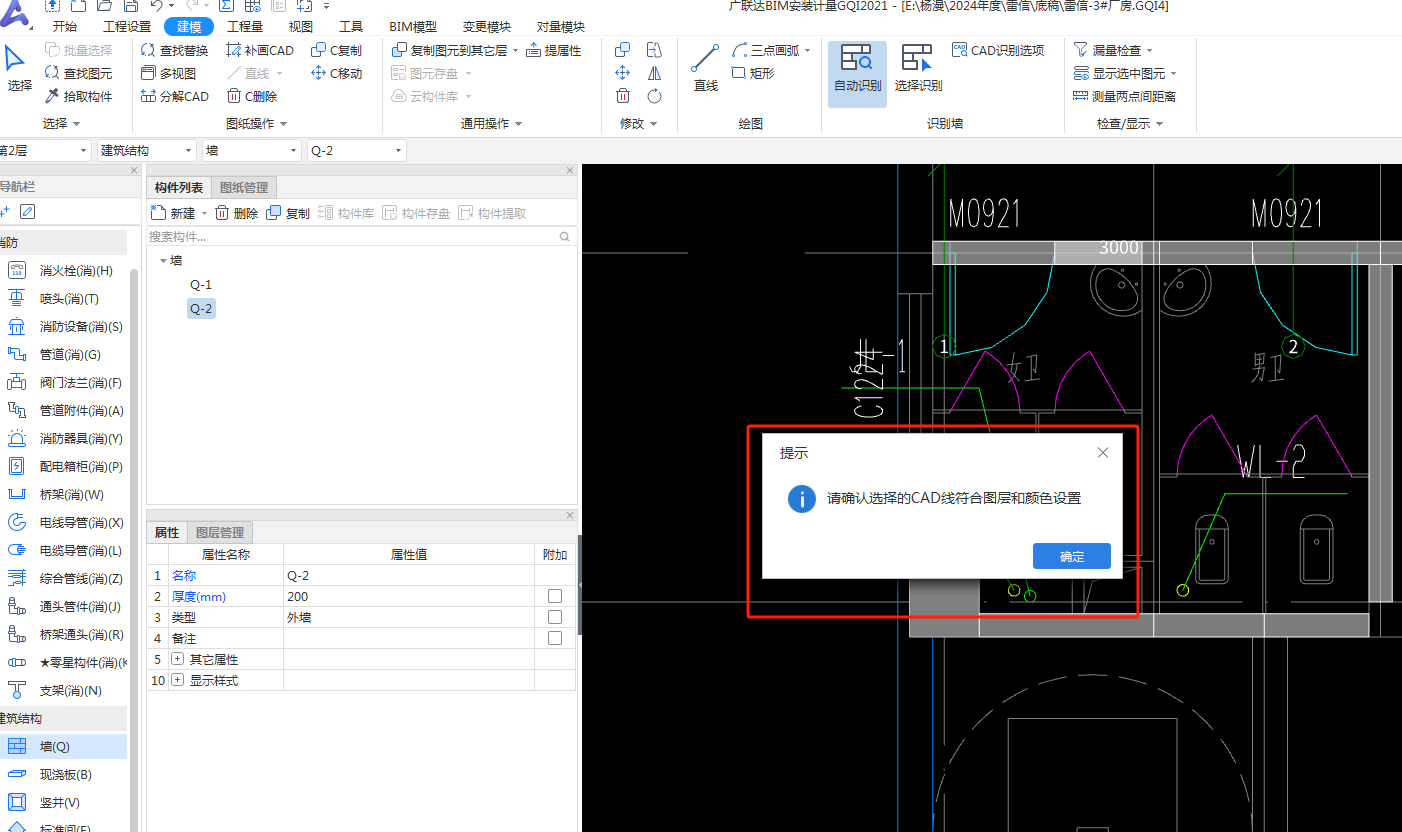Viewport: 1402px width, 832px height.
Task: Expand 显示样式 row in properties
Action: (x=178, y=680)
